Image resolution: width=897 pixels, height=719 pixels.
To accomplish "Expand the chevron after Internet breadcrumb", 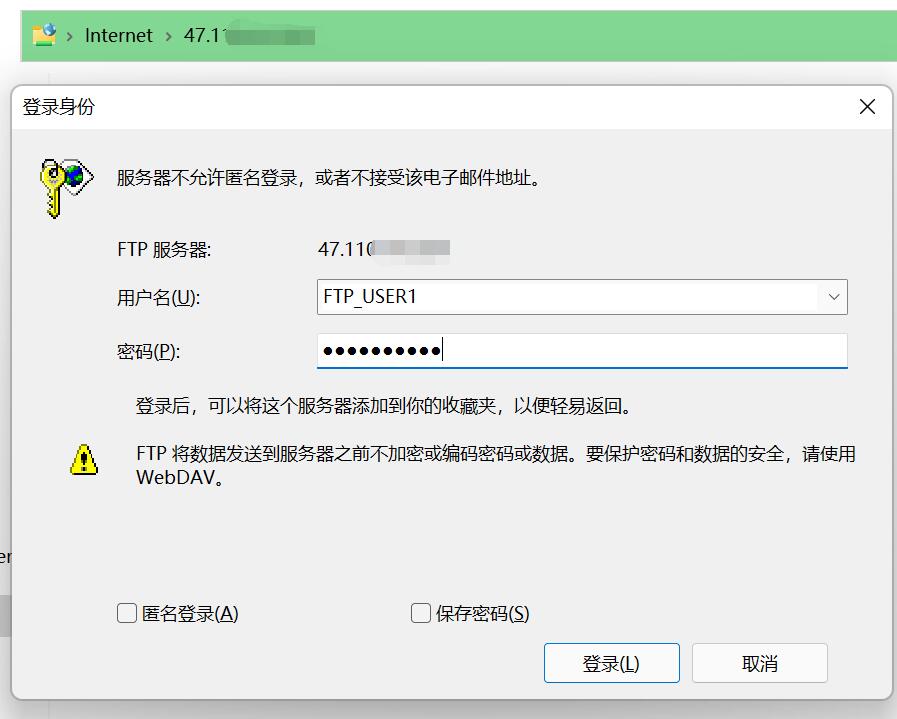I will [x=169, y=36].
